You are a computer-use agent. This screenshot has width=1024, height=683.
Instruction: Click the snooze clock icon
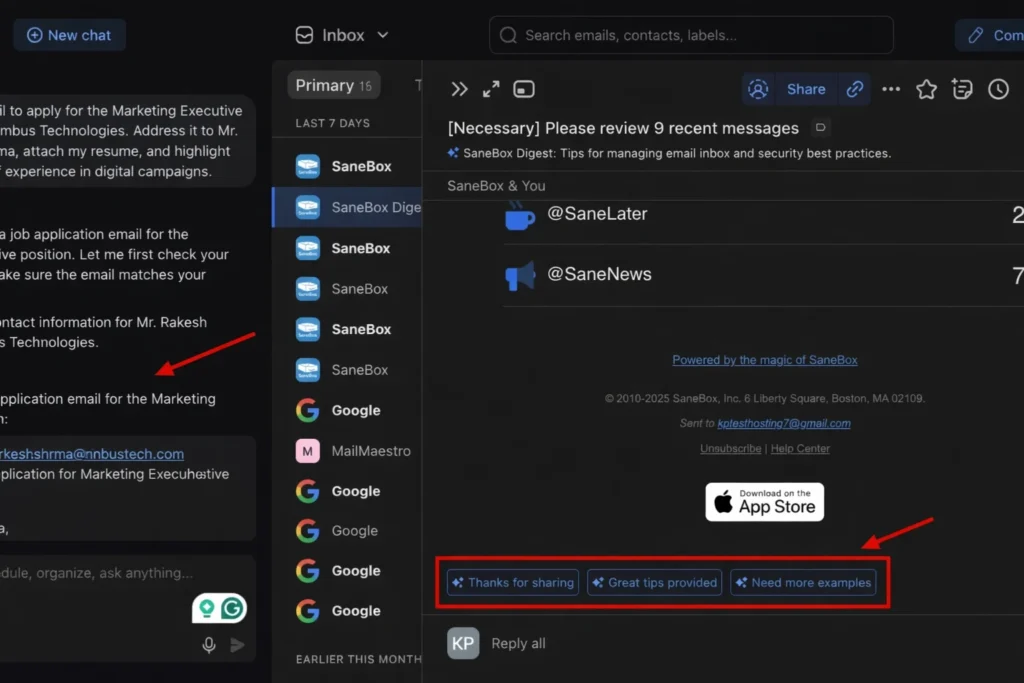(998, 89)
